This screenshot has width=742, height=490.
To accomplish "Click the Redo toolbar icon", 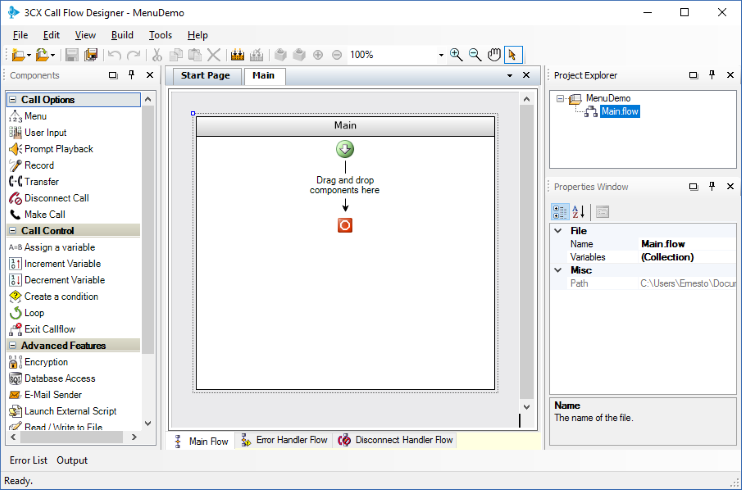I will [134, 55].
